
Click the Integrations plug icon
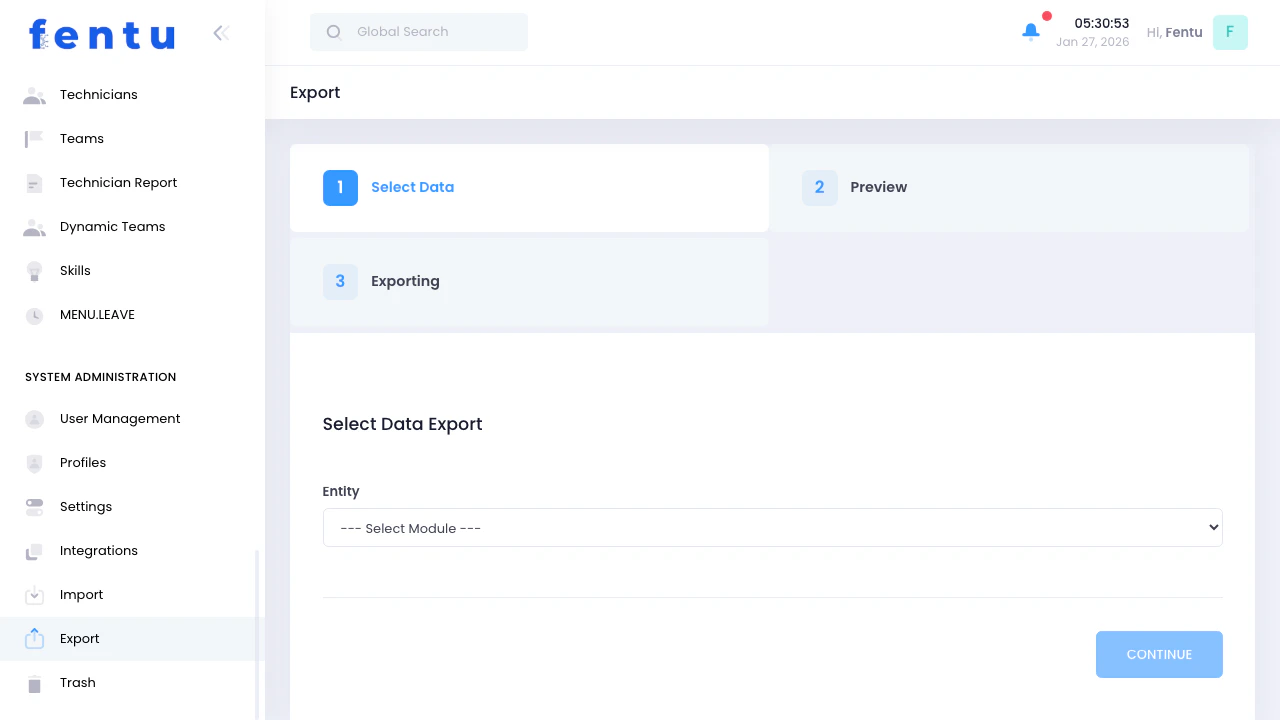coord(34,550)
